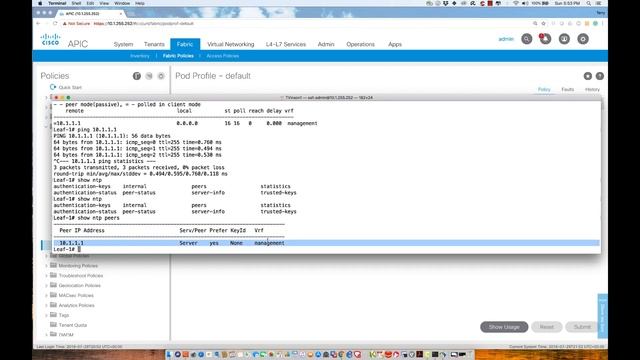Click the Reset button
This screenshot has height=360, width=640.
click(x=547, y=327)
